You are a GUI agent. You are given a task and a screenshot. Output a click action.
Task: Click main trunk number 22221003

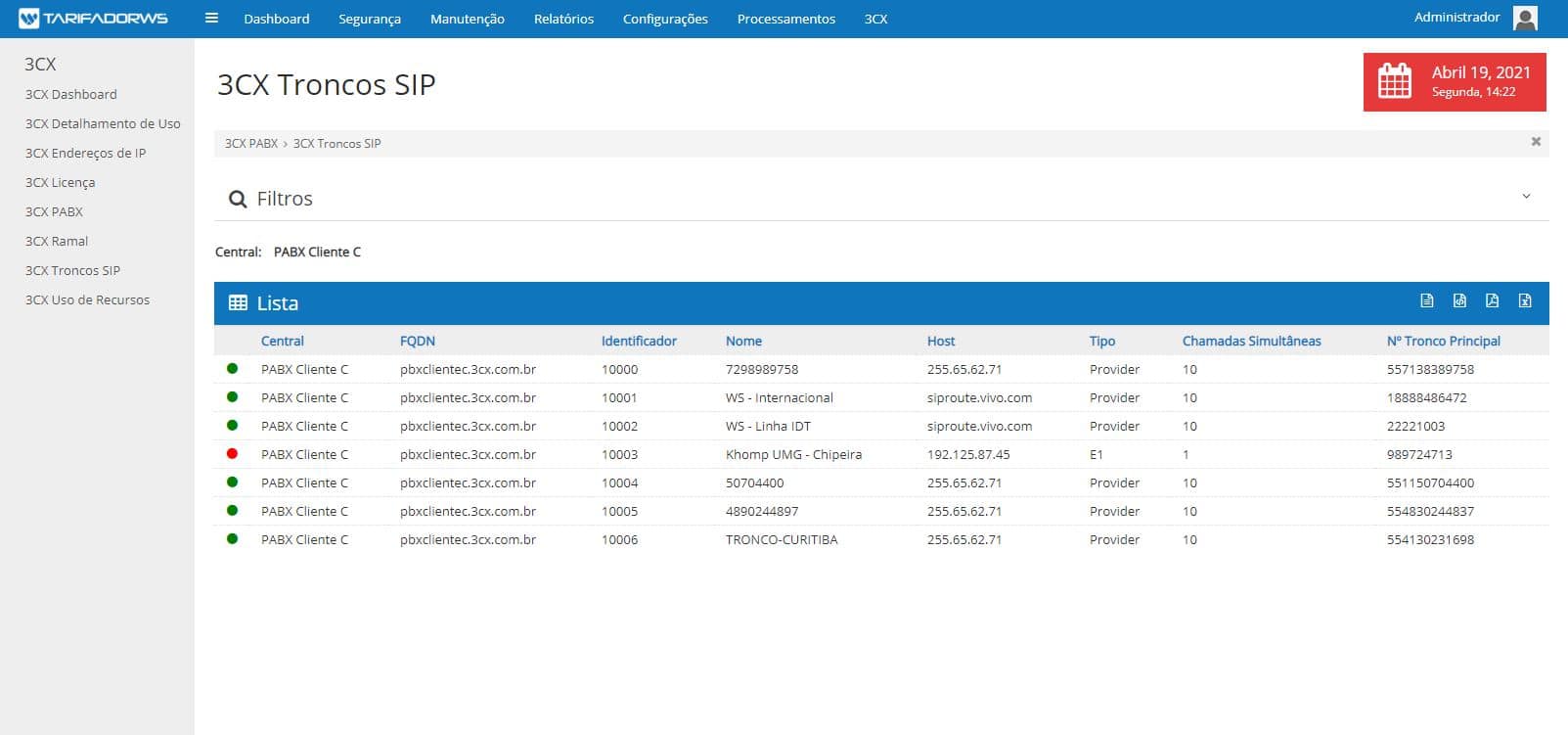coord(1415,426)
